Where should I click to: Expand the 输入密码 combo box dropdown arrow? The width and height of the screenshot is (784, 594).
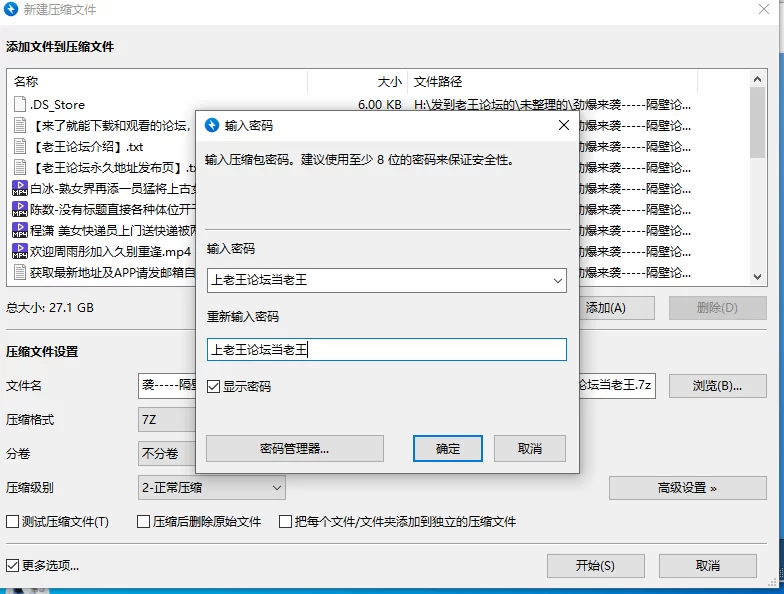click(557, 281)
